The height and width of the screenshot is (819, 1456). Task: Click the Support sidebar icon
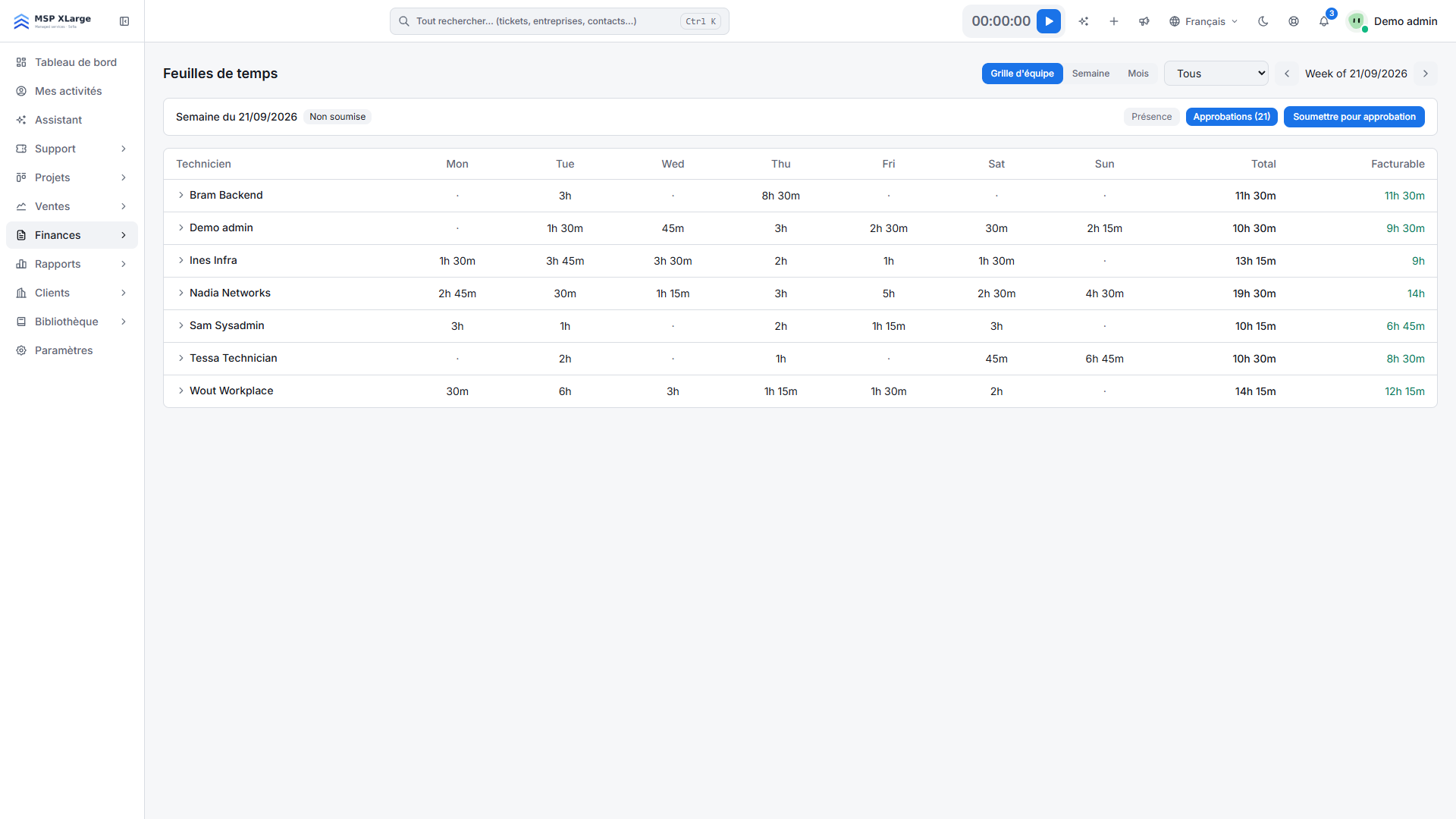point(21,149)
